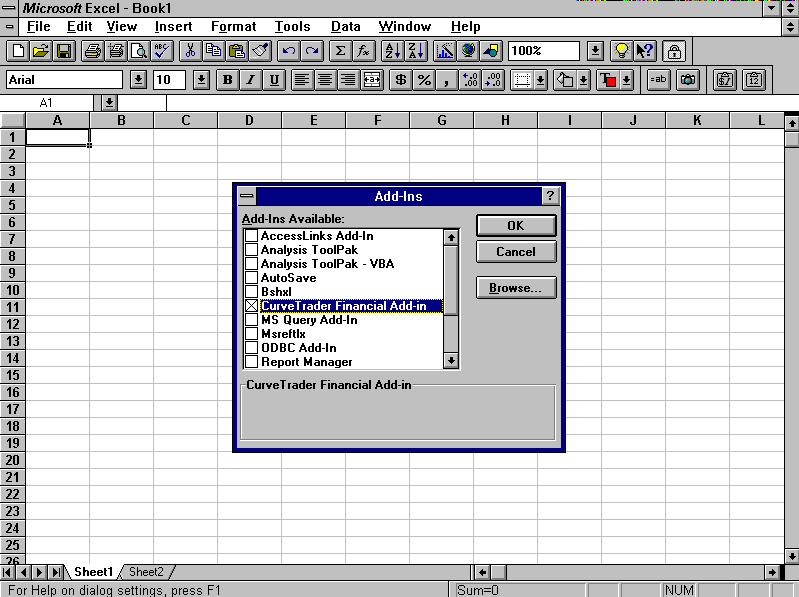The width and height of the screenshot is (799, 597).
Task: Open the Tools menu
Action: click(x=292, y=26)
